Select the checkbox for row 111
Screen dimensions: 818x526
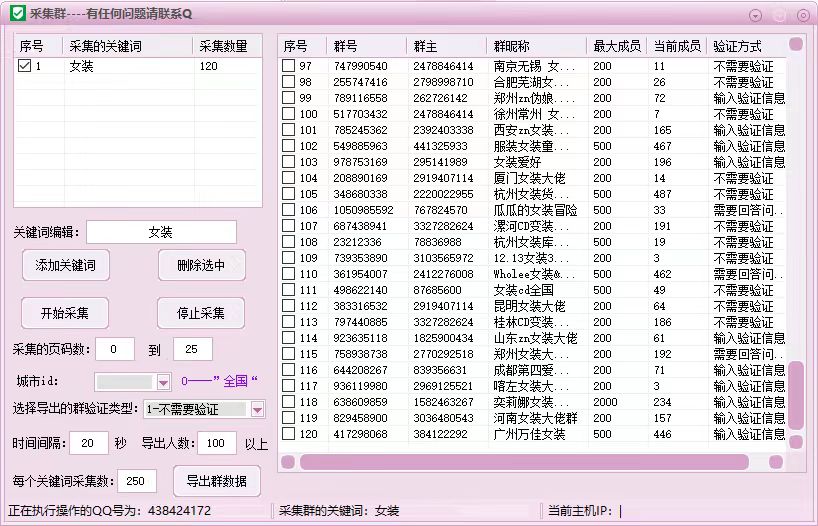[x=288, y=289]
